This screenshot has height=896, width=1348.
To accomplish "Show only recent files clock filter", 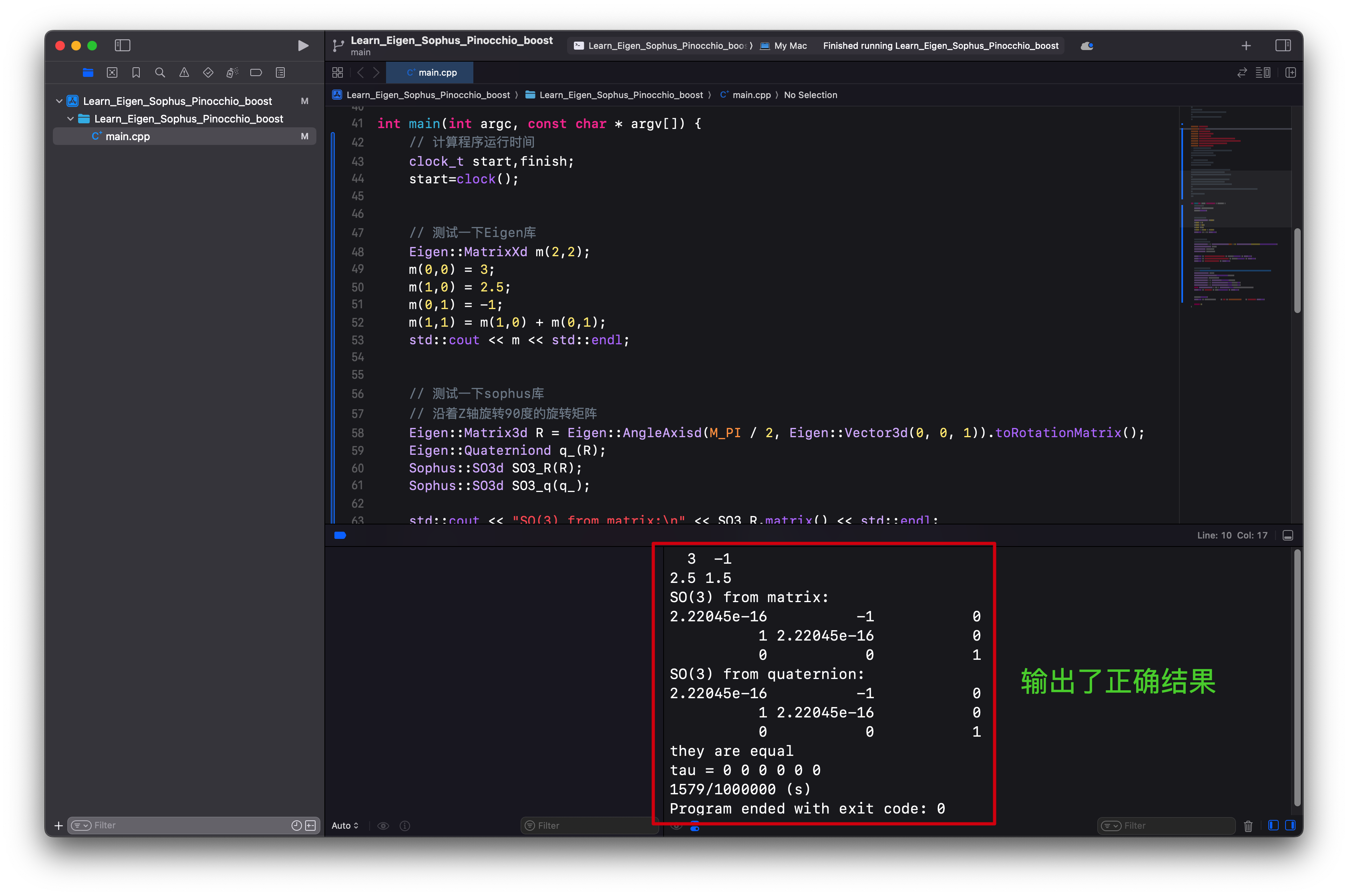I will pos(297,826).
